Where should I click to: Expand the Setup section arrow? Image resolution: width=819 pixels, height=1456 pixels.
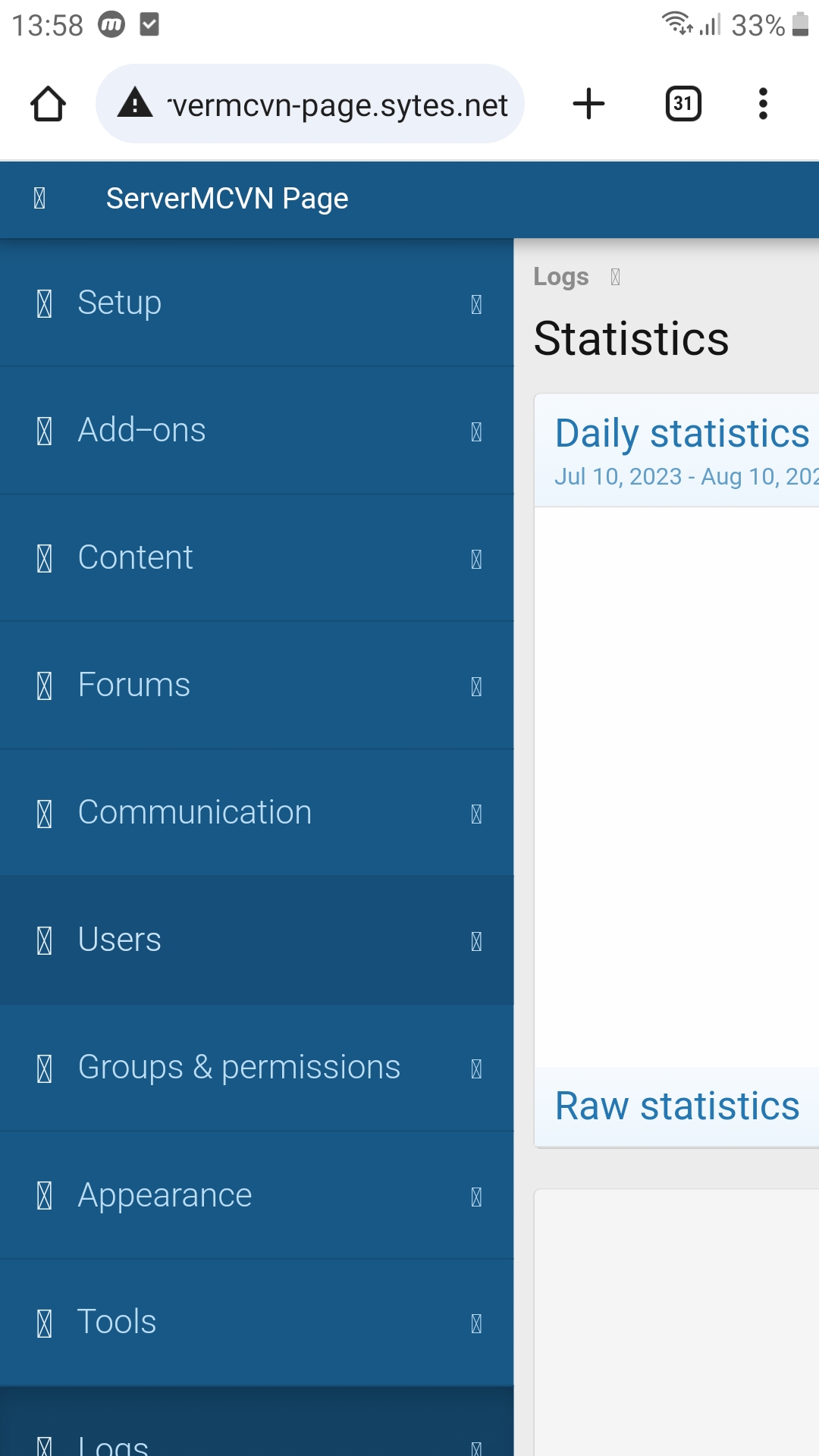pyautogui.click(x=476, y=304)
